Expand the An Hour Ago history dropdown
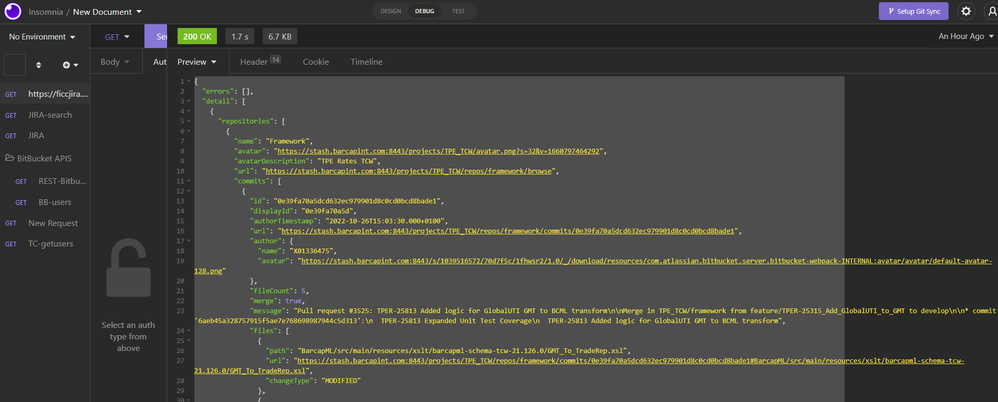The image size is (998, 402). 963,37
